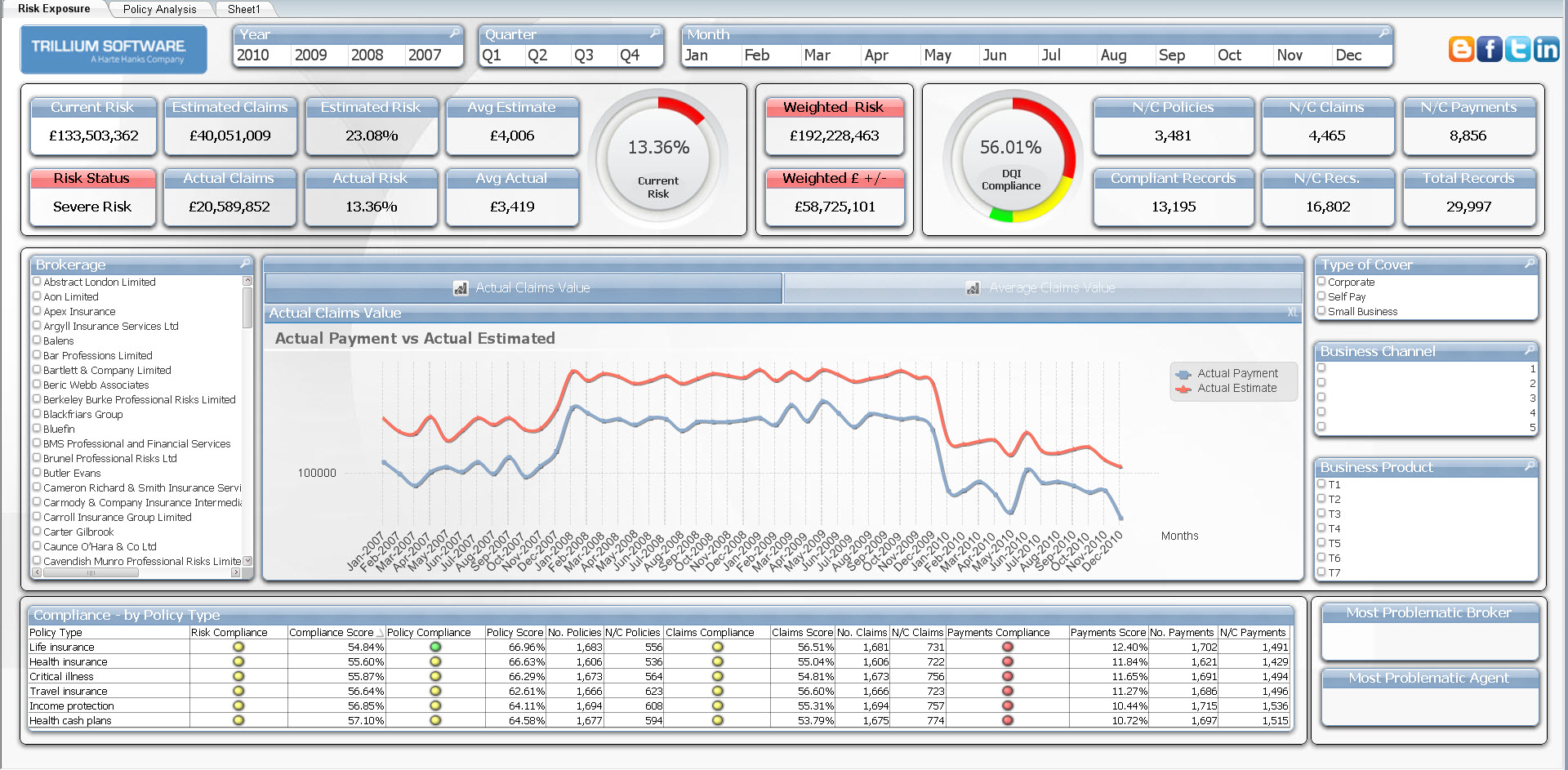The width and height of the screenshot is (1568, 770).
Task: Open the Facebook social icon
Action: (1489, 49)
